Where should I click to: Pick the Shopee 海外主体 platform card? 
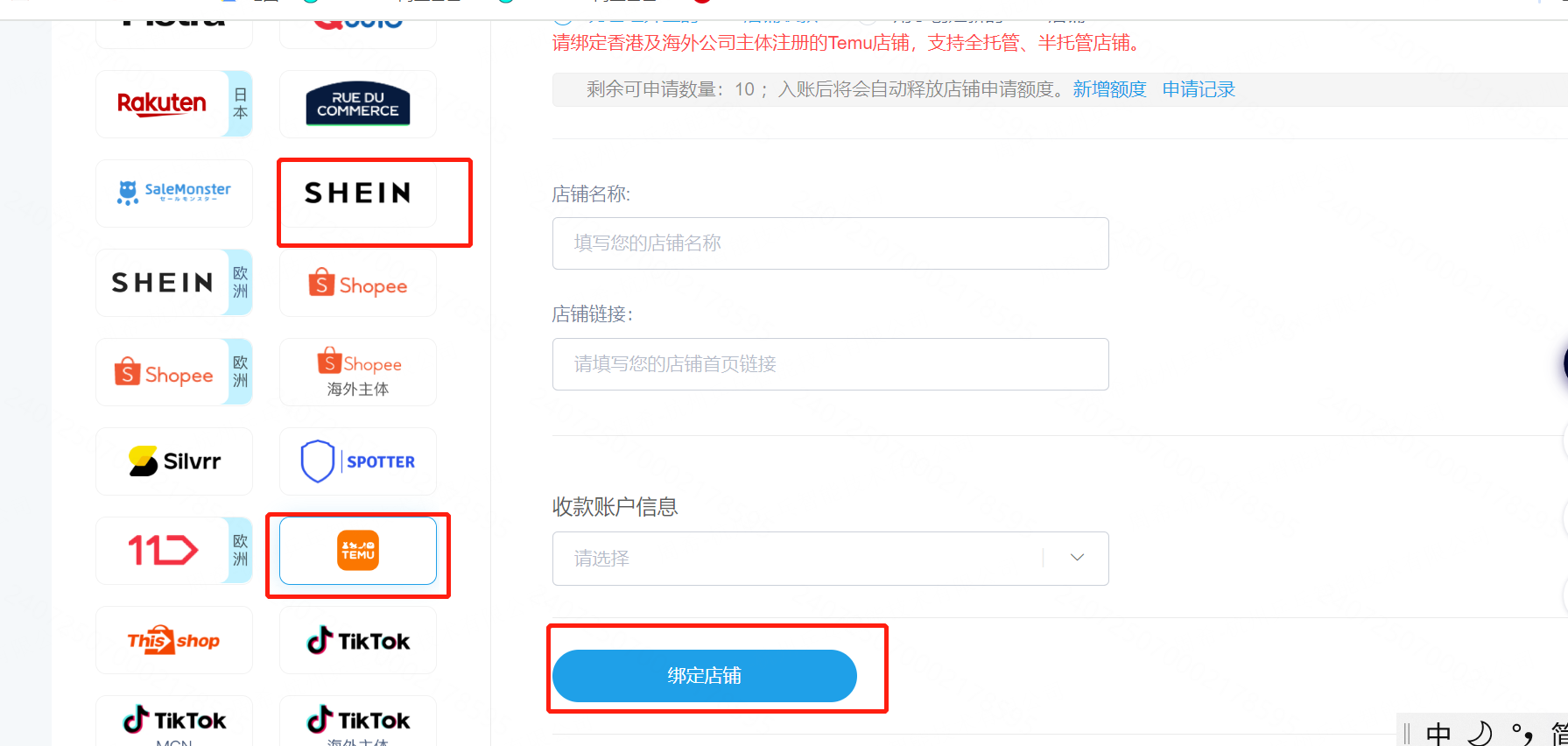(358, 372)
